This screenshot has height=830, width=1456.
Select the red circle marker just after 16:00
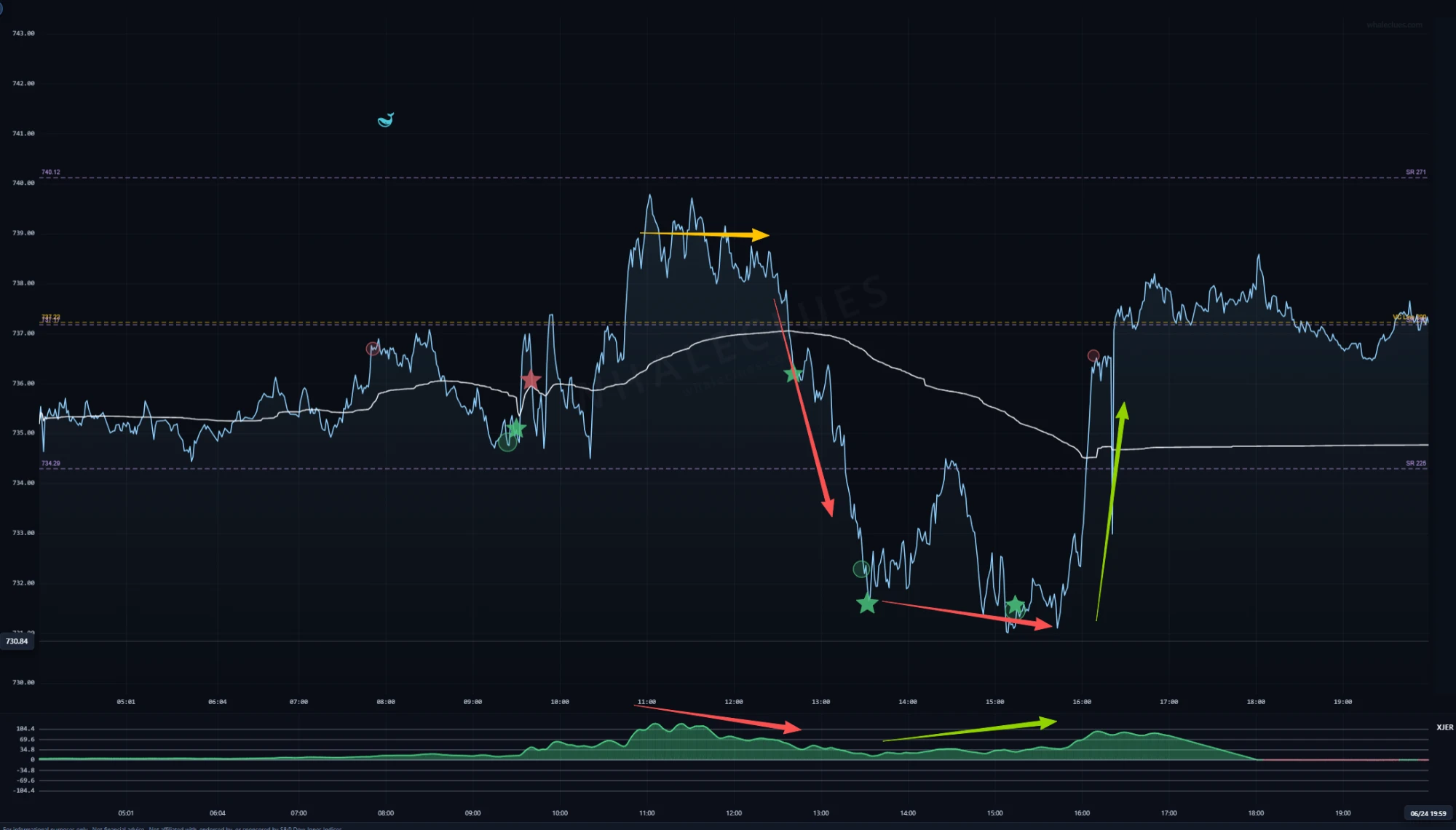[x=1093, y=356]
